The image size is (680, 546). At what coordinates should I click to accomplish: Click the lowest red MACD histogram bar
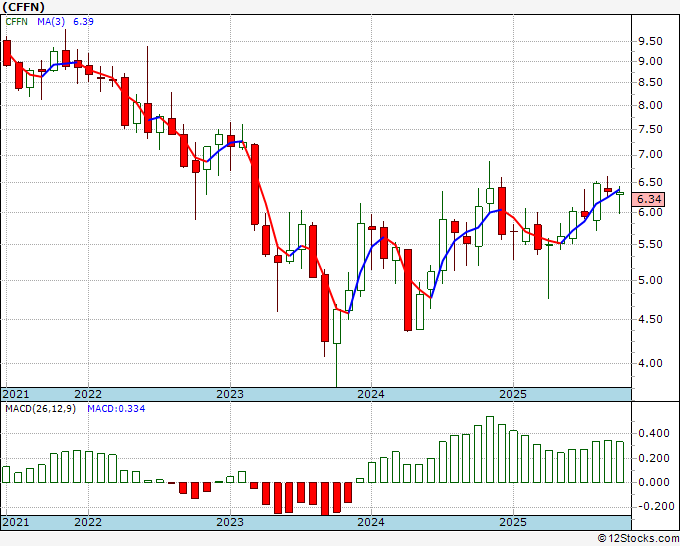pyautogui.click(x=325, y=499)
